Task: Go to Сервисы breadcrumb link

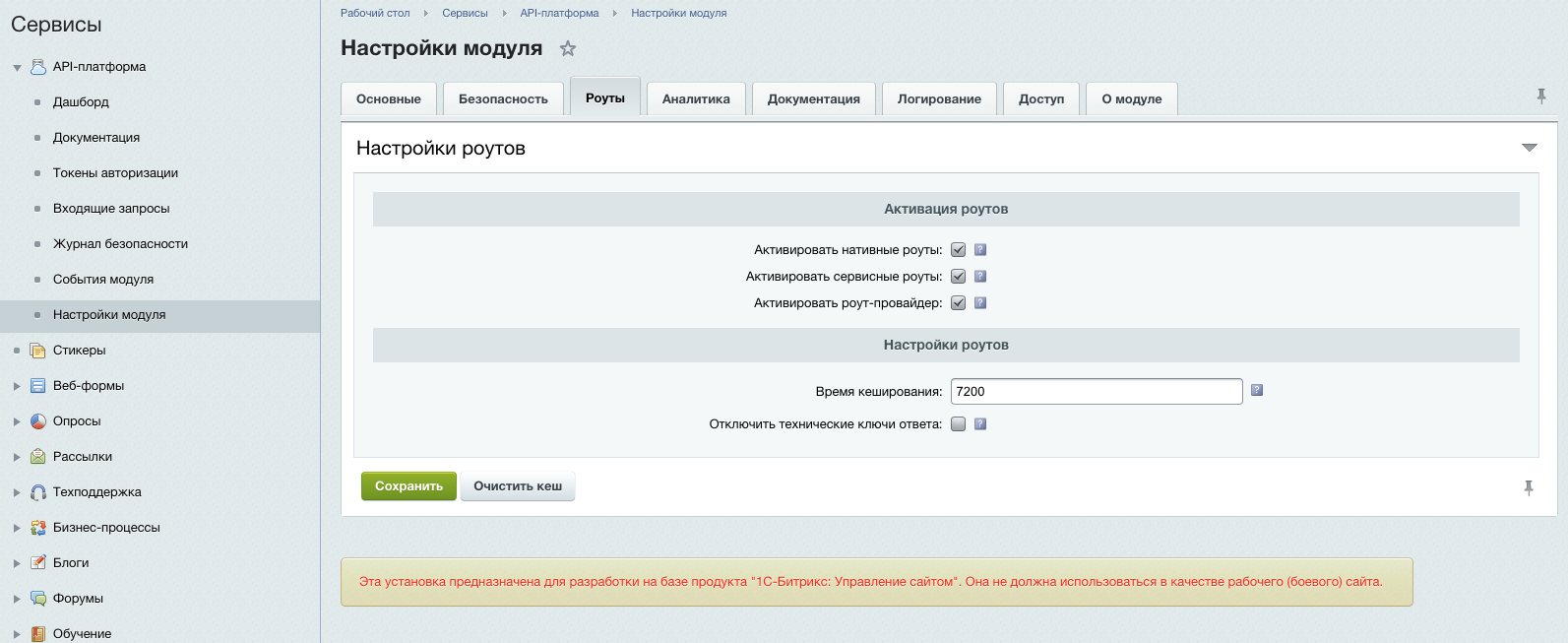Action: [465, 13]
